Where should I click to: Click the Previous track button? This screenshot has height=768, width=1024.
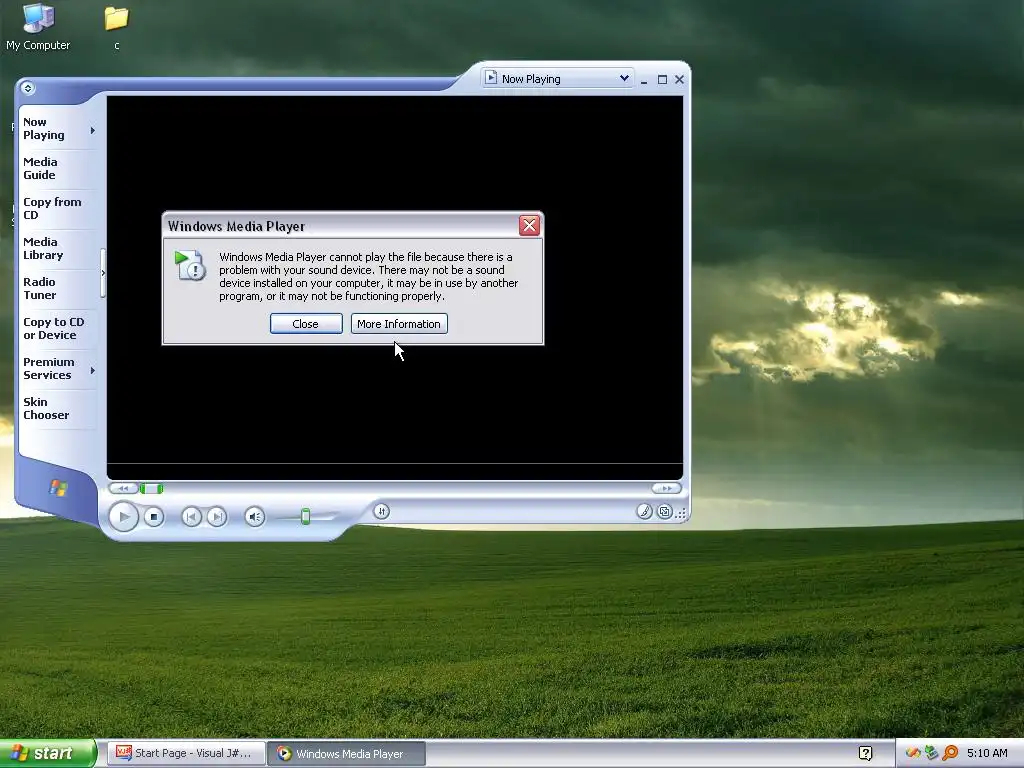pyautogui.click(x=191, y=517)
